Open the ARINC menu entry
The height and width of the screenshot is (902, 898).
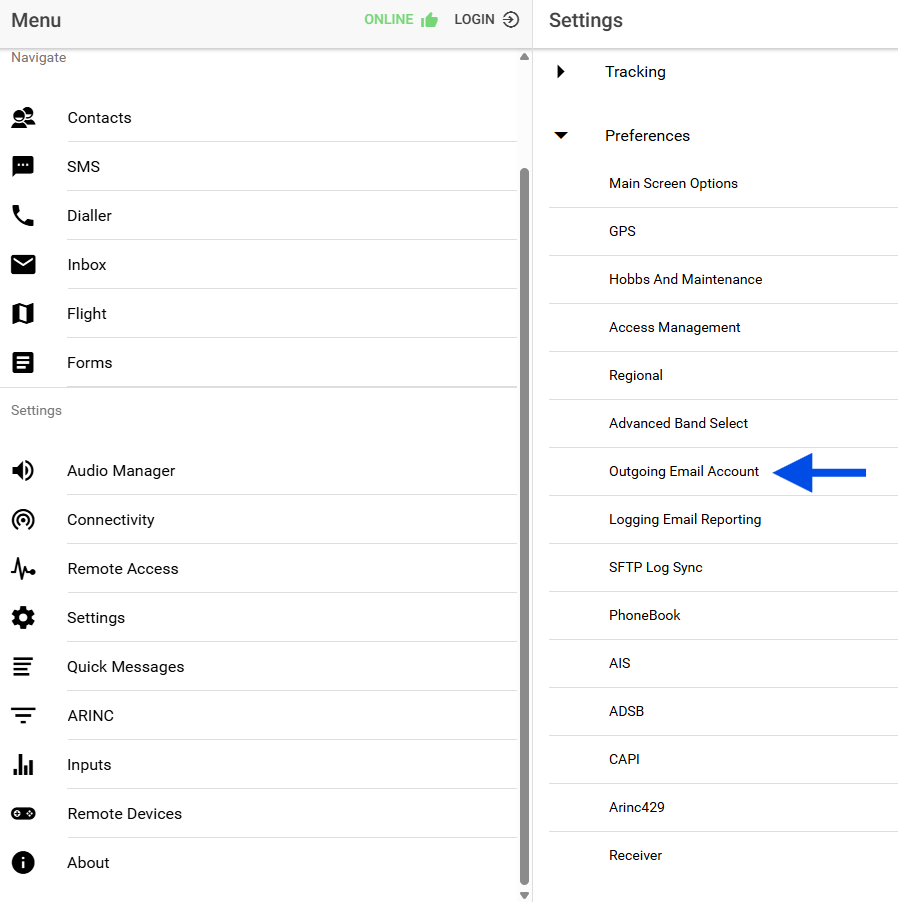coord(91,716)
